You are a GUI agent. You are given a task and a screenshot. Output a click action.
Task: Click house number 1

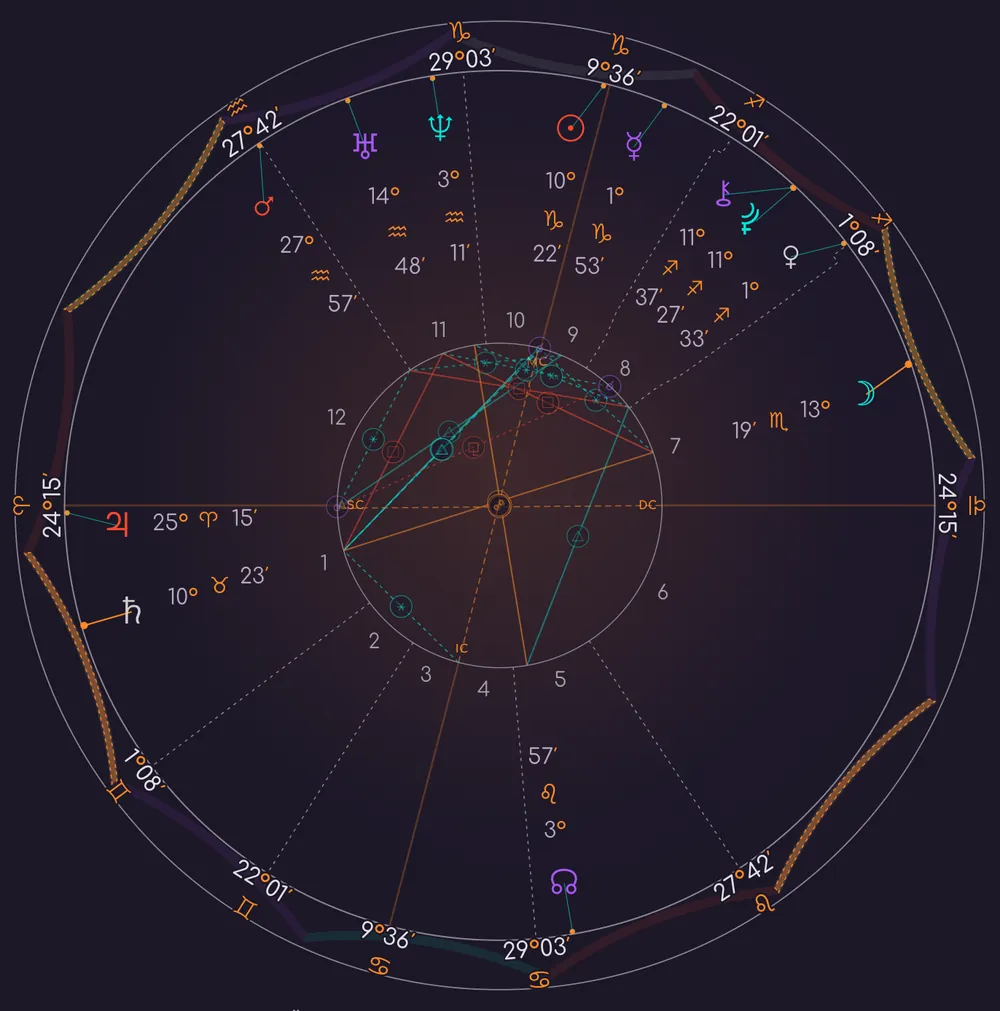tap(324, 563)
